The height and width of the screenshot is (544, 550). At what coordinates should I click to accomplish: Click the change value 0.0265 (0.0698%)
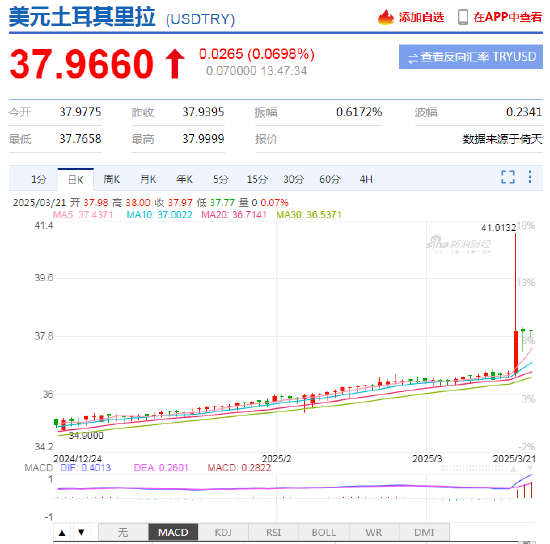(257, 54)
